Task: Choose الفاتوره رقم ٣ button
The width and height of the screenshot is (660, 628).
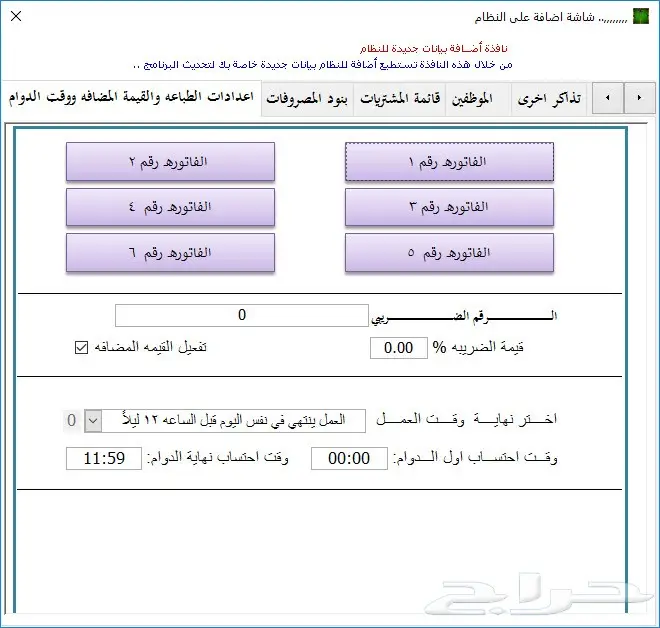Action: [x=449, y=207]
